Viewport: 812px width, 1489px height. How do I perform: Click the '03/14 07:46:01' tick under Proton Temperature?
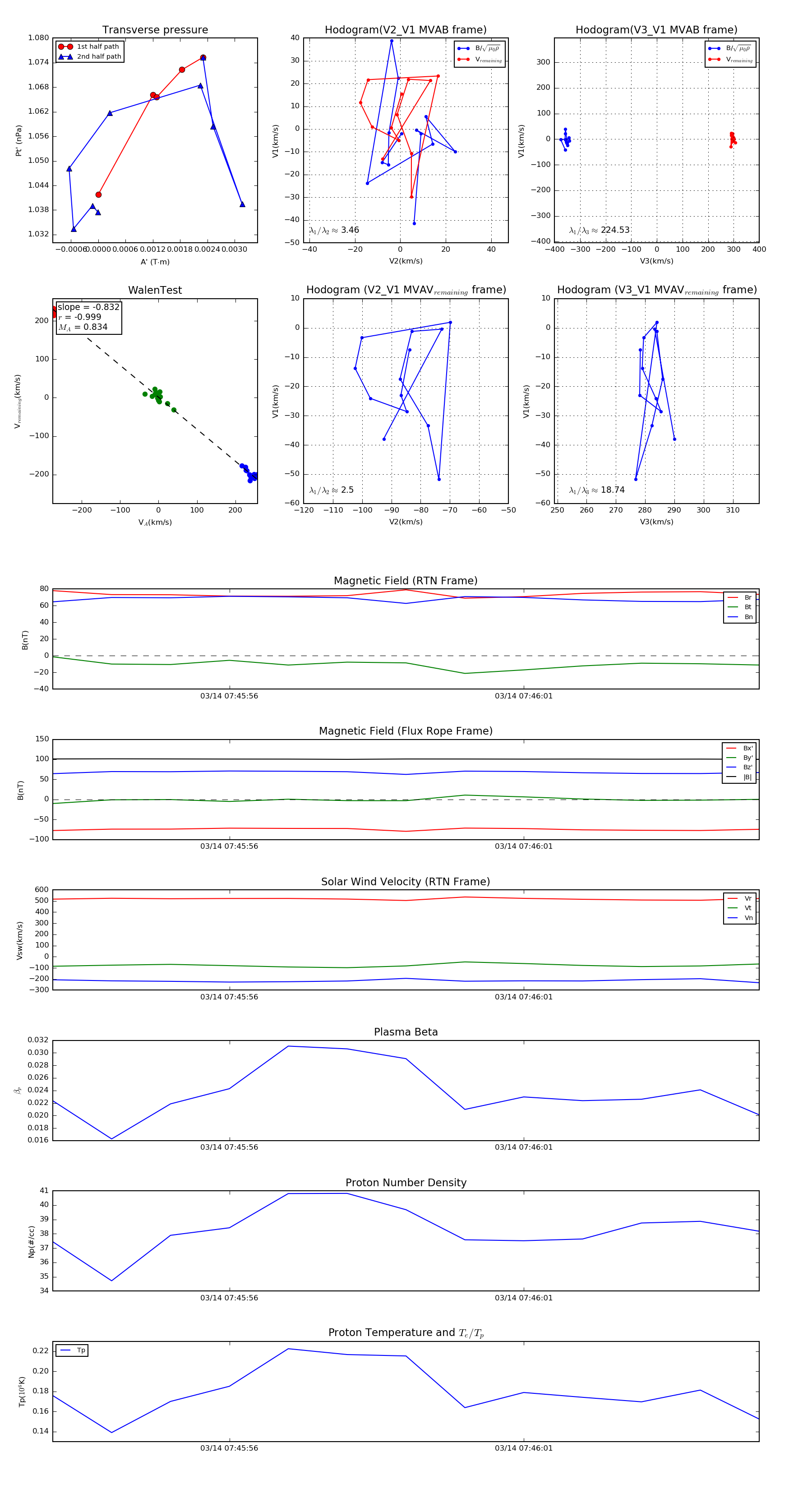[524, 1448]
